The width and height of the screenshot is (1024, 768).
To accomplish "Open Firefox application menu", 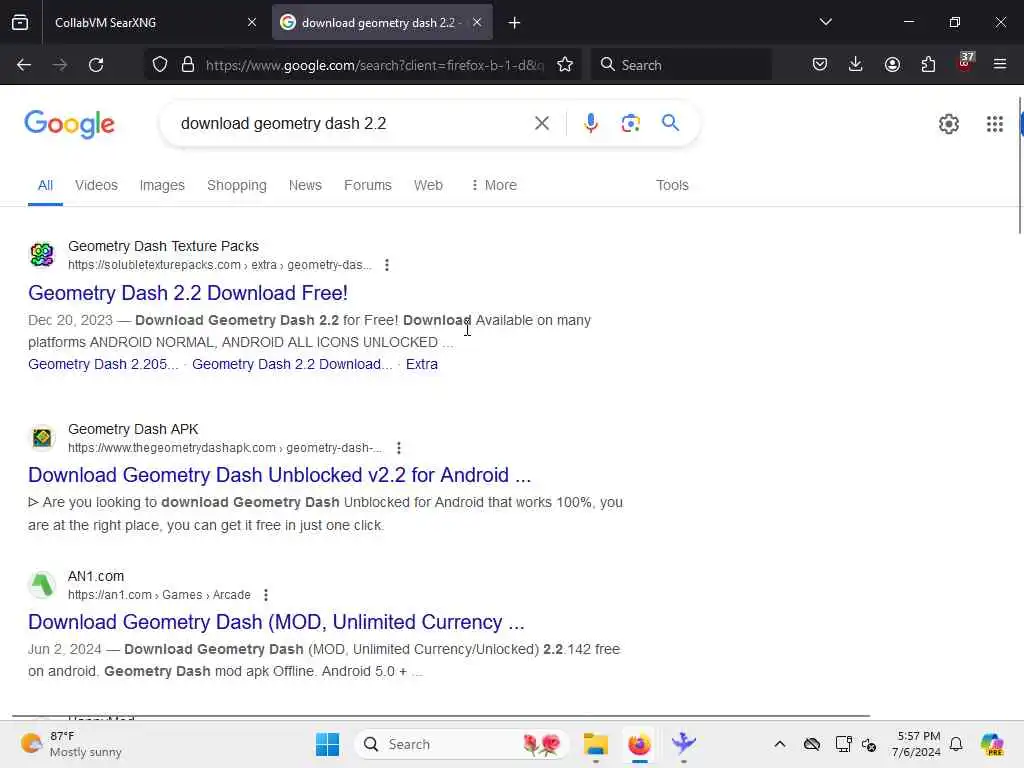I will [1000, 65].
